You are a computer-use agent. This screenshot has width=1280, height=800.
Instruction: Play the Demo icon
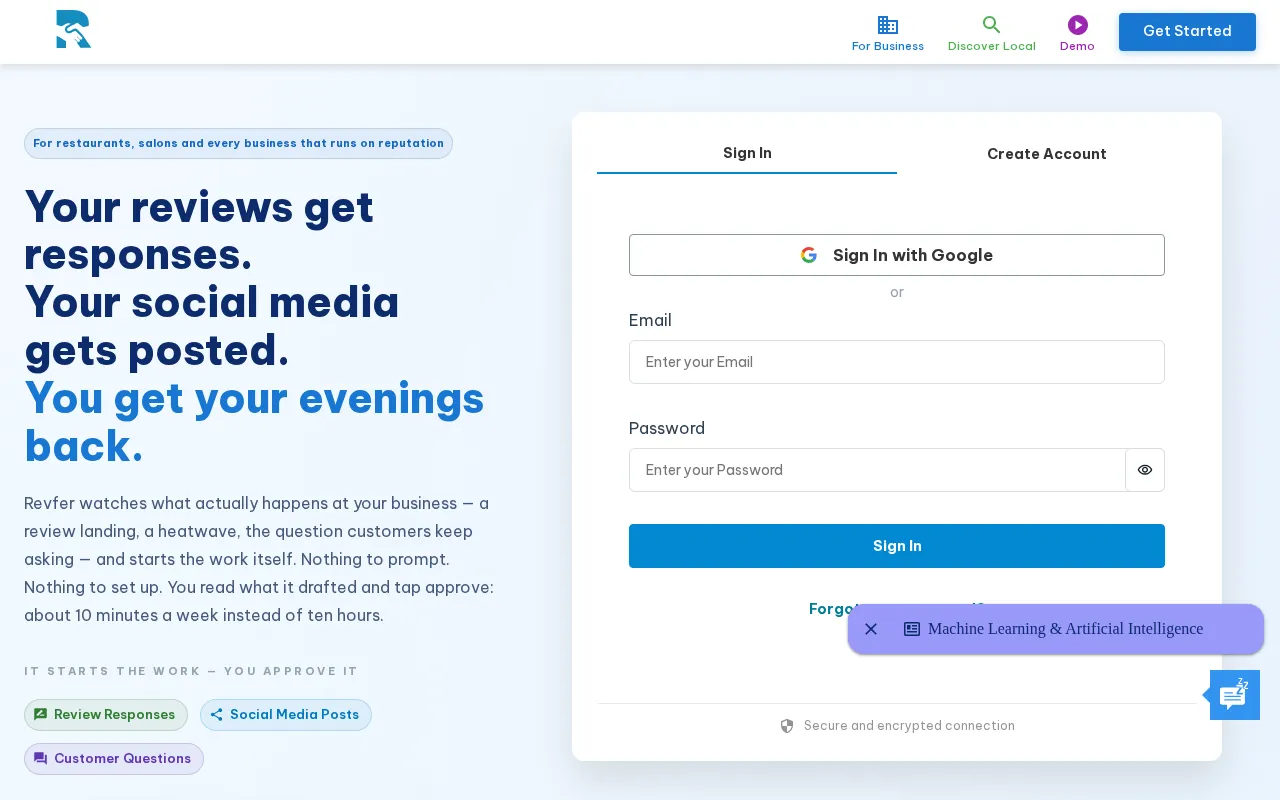pos(1077,25)
